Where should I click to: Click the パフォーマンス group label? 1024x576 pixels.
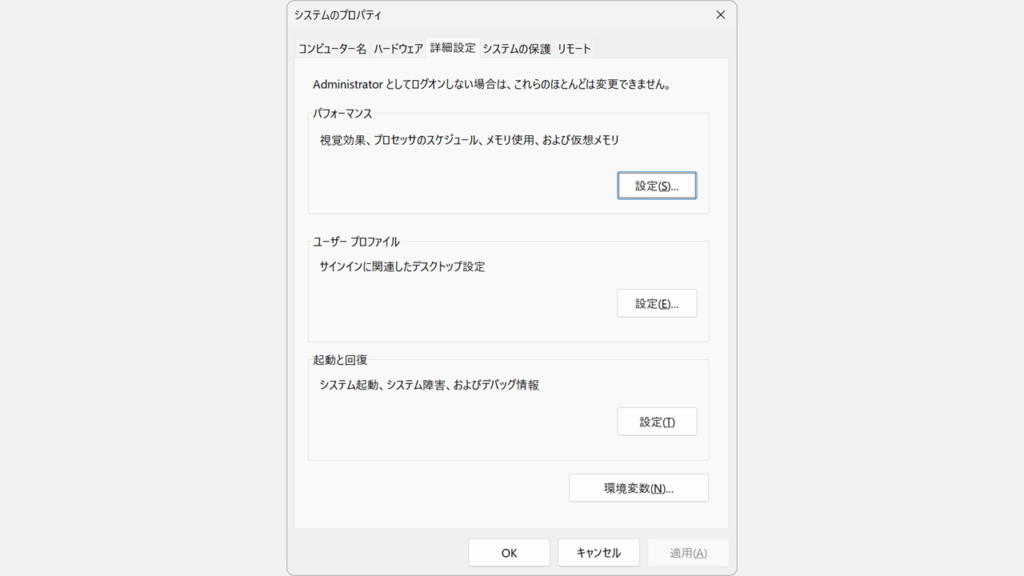click(x=342, y=114)
